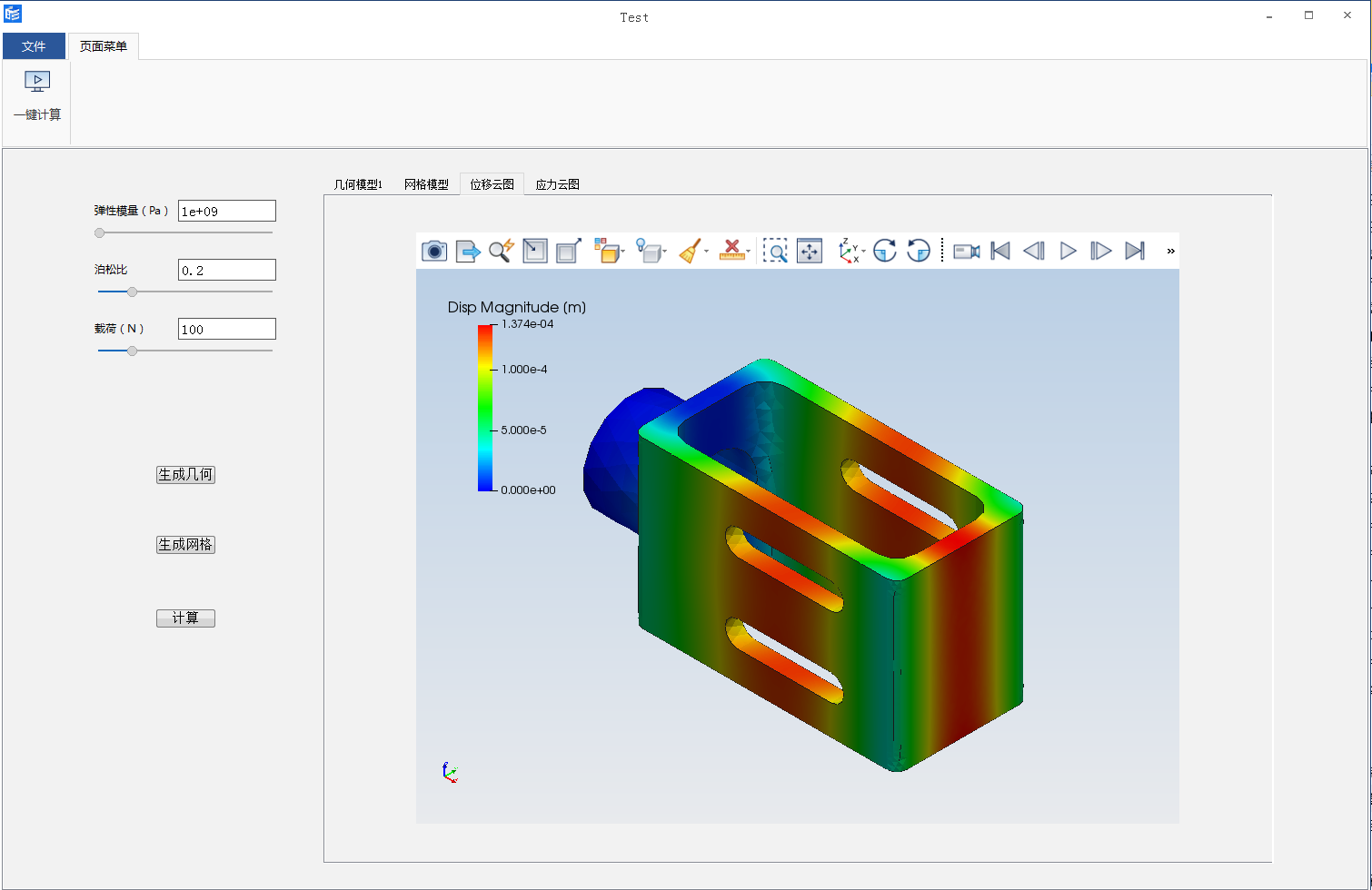Click the 5.000e-5 legend value
1372x890 pixels.
(x=523, y=430)
